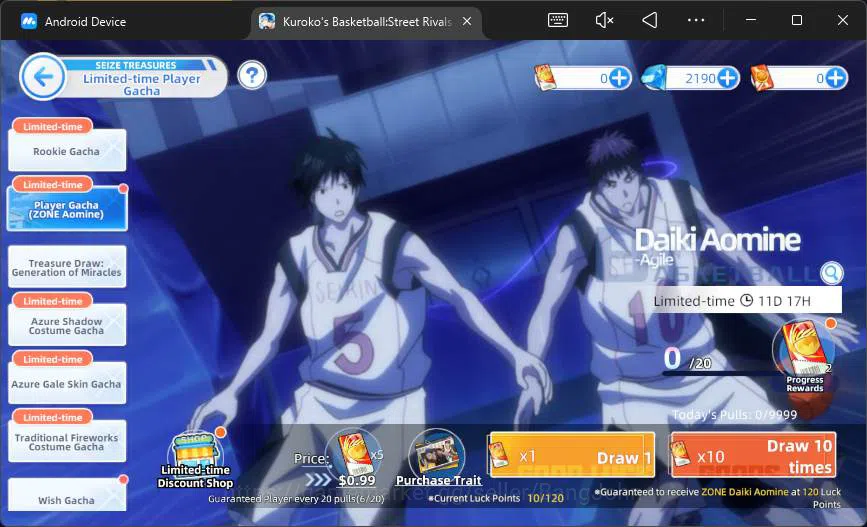Click the $0.99 price link

coord(357,480)
